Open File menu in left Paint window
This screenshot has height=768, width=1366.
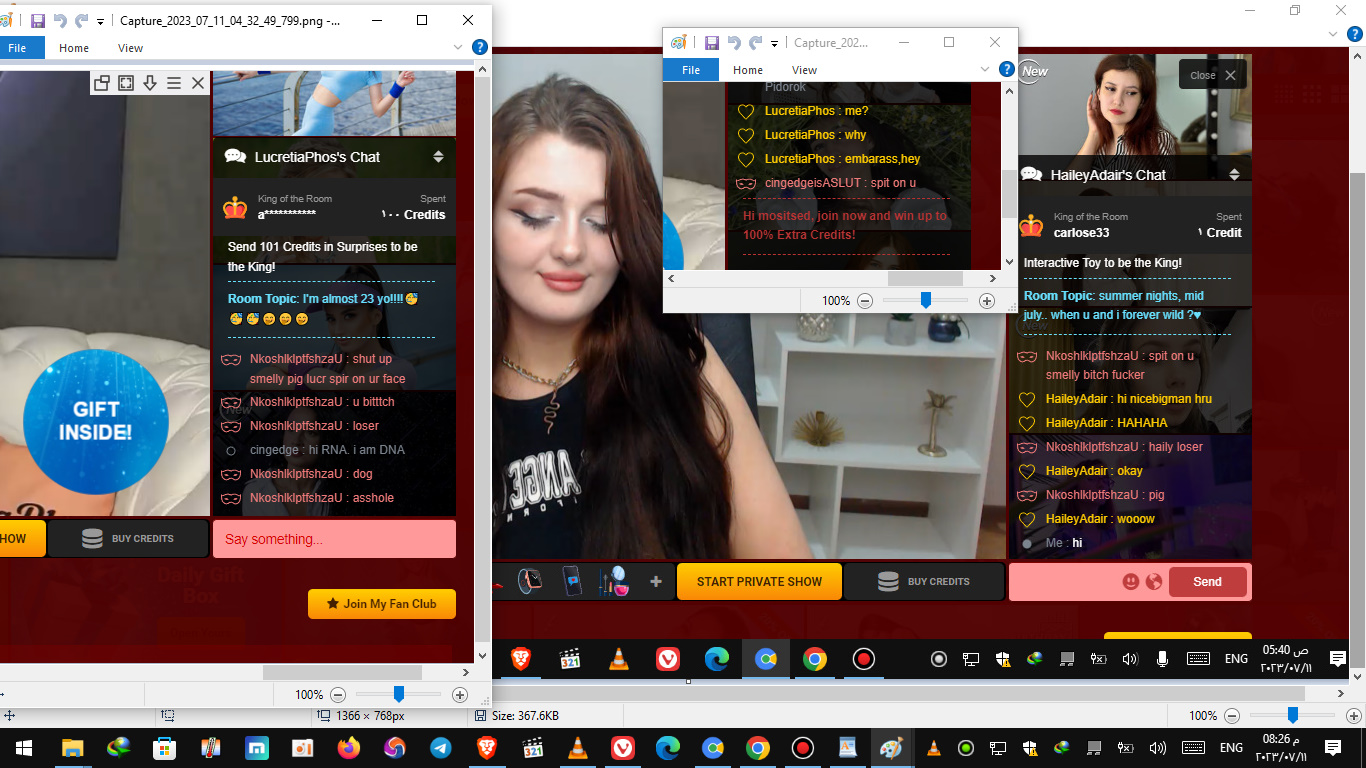(x=18, y=48)
